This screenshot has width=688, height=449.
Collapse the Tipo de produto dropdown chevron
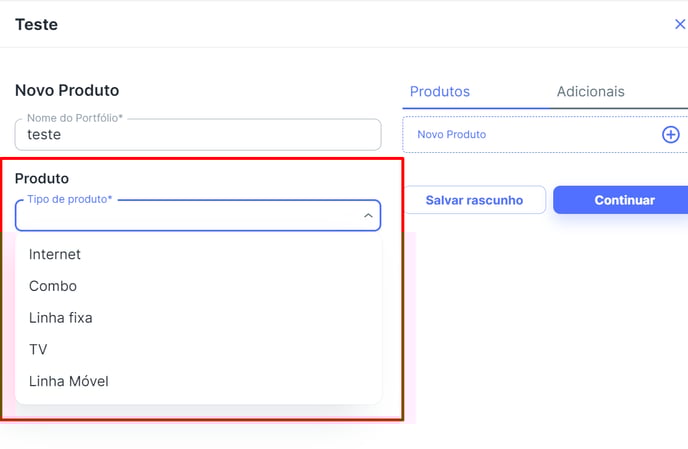point(368,216)
